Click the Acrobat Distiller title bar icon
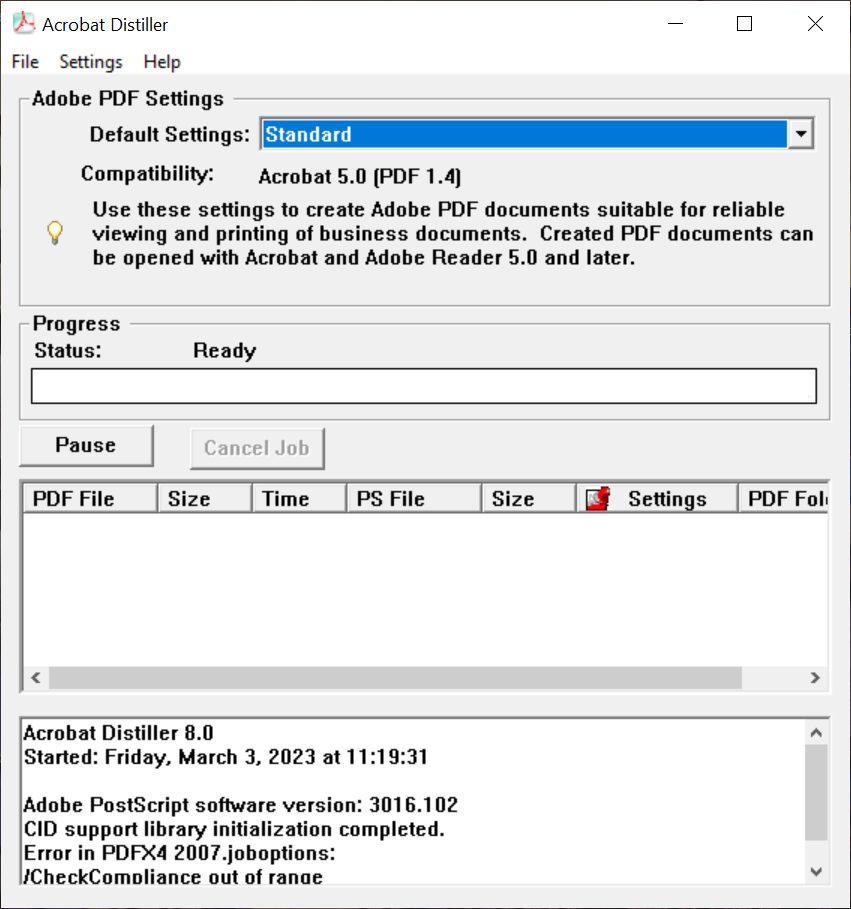Image resolution: width=851 pixels, height=909 pixels. [x=24, y=23]
